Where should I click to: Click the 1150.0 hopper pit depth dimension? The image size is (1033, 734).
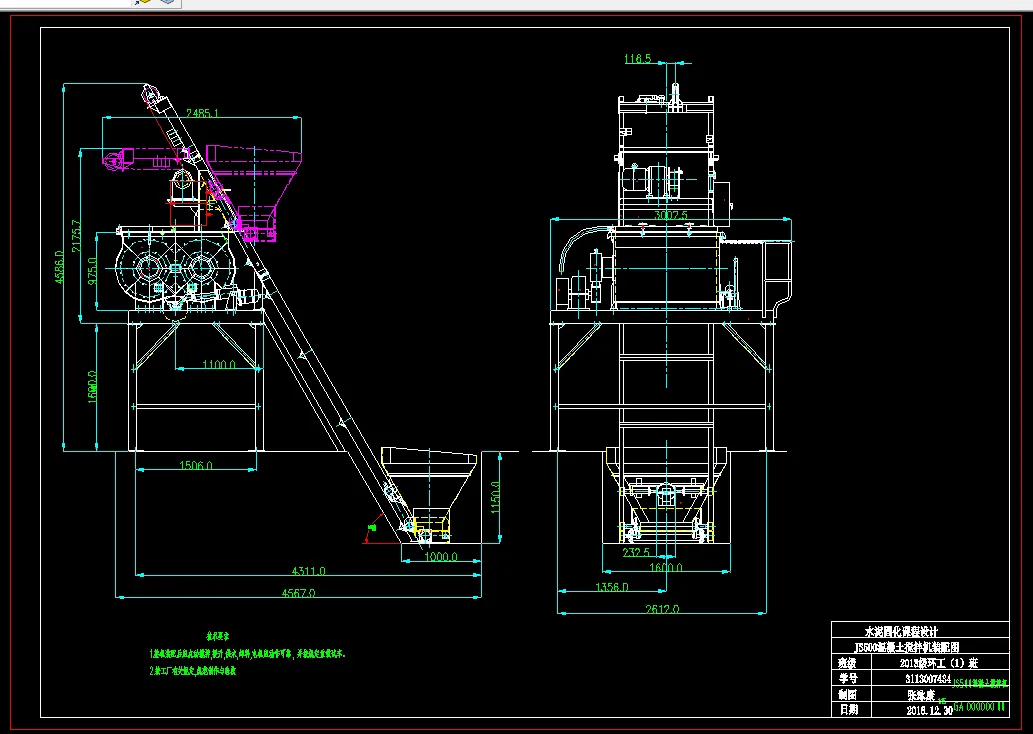pyautogui.click(x=495, y=497)
